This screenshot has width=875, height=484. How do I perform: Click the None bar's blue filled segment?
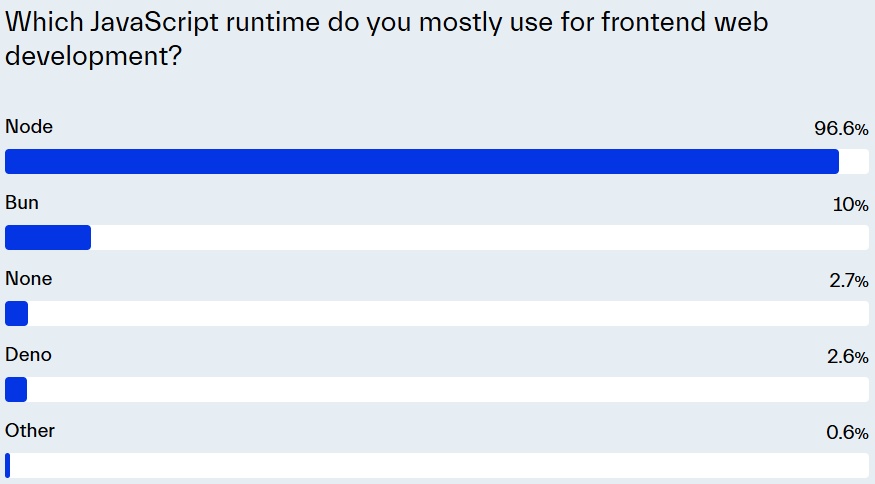17,313
